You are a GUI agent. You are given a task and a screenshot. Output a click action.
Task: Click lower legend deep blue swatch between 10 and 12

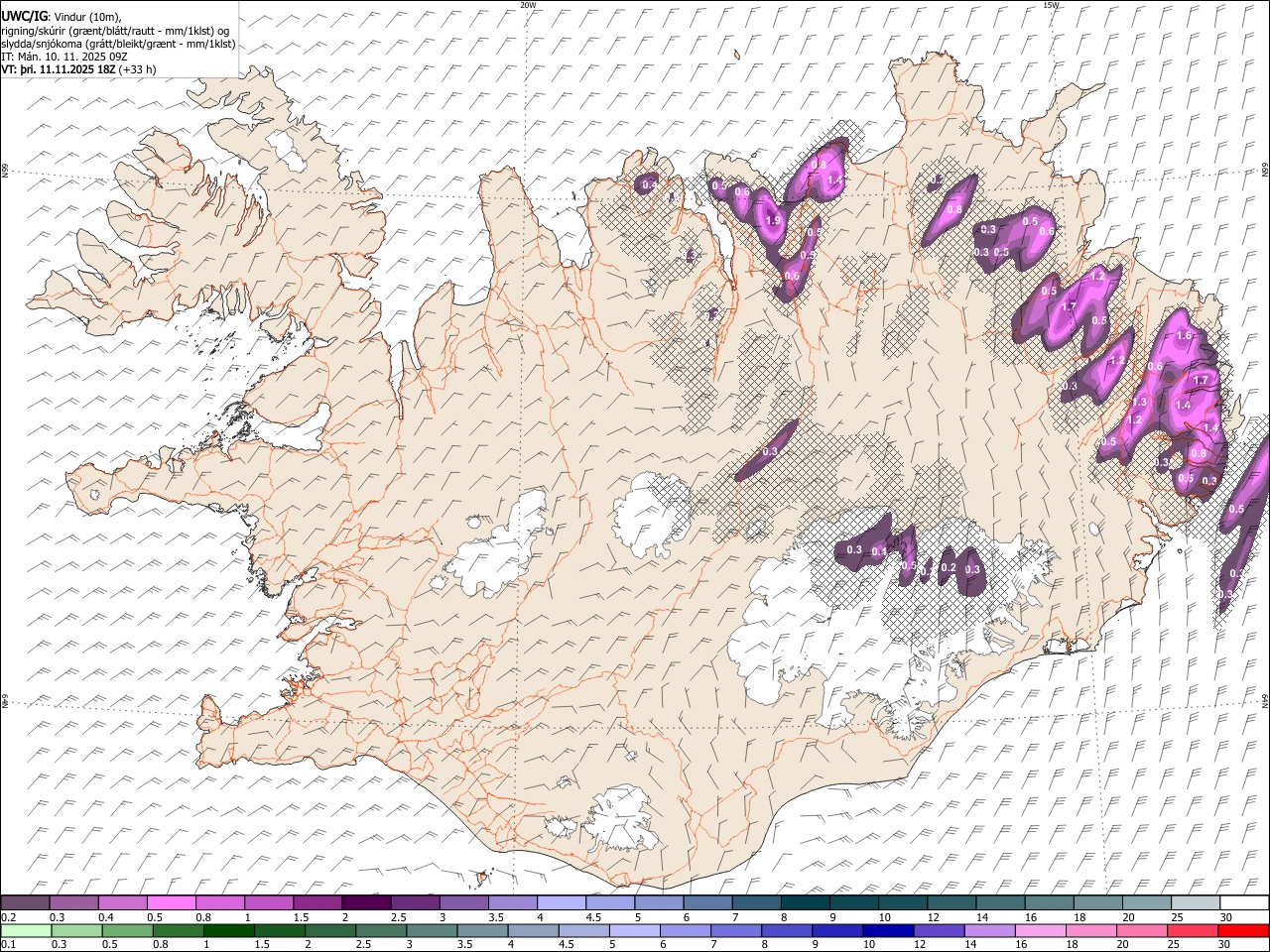(x=887, y=930)
